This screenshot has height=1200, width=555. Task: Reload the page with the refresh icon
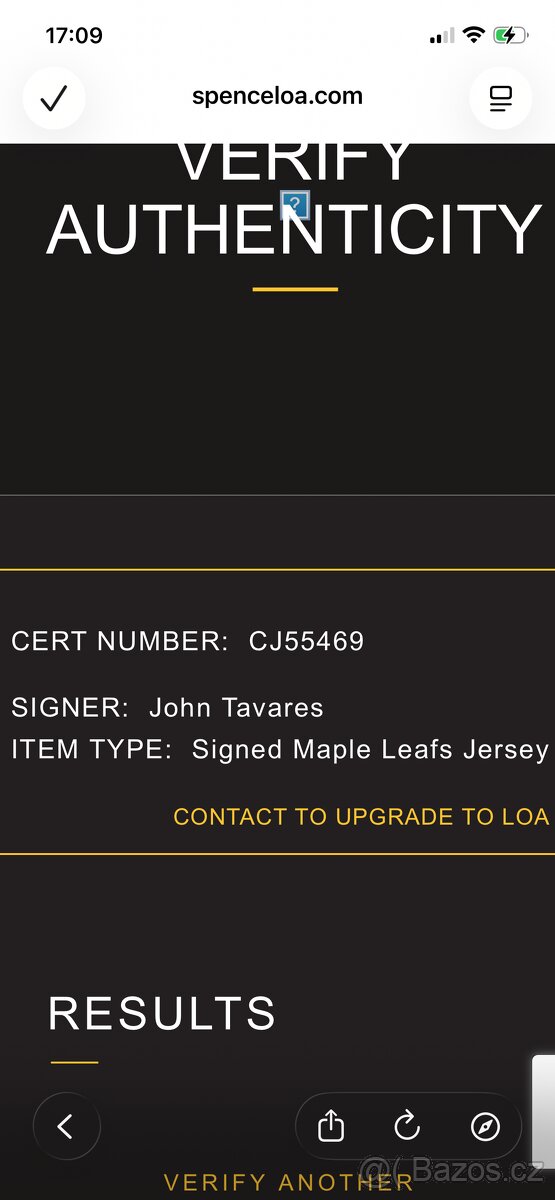coord(407,1127)
